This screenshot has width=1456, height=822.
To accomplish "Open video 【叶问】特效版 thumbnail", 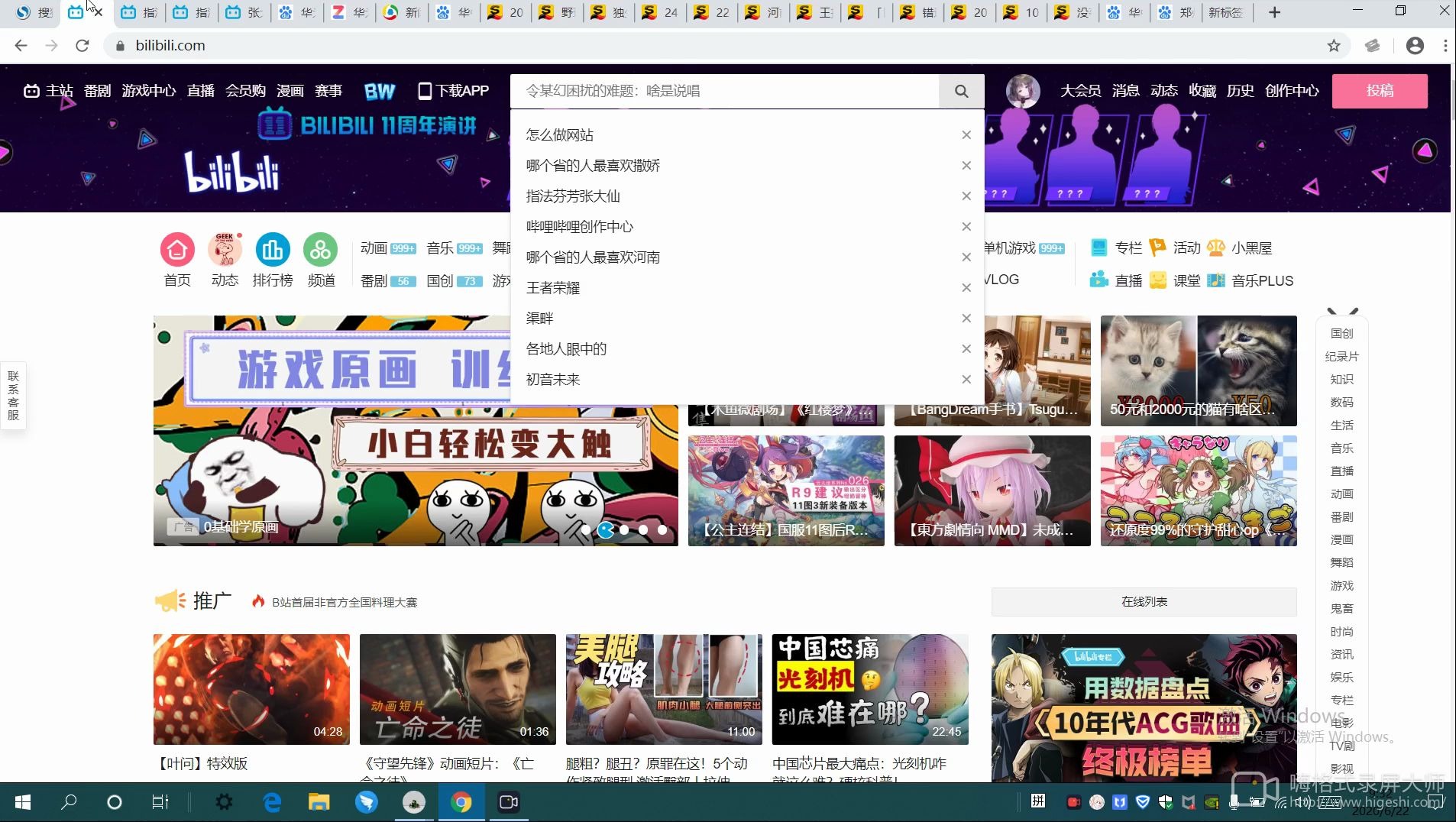I will pos(251,689).
